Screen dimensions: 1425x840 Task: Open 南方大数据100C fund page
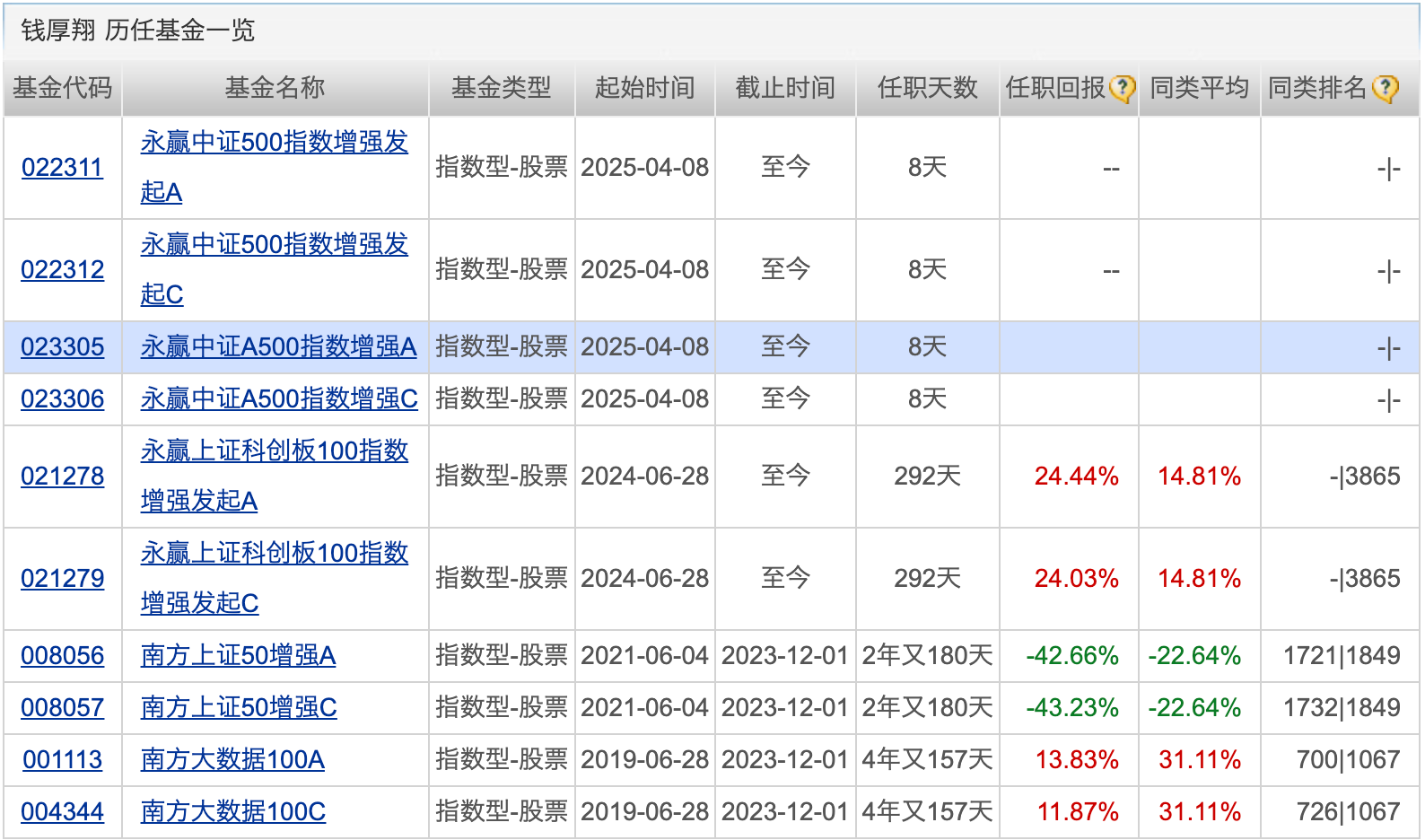click(x=232, y=812)
